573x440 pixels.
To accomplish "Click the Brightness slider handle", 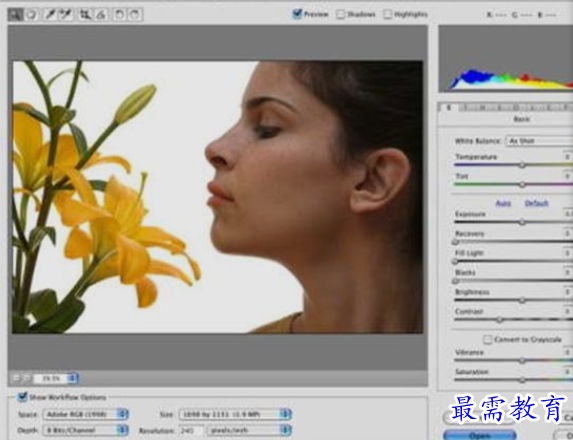I will 522,300.
